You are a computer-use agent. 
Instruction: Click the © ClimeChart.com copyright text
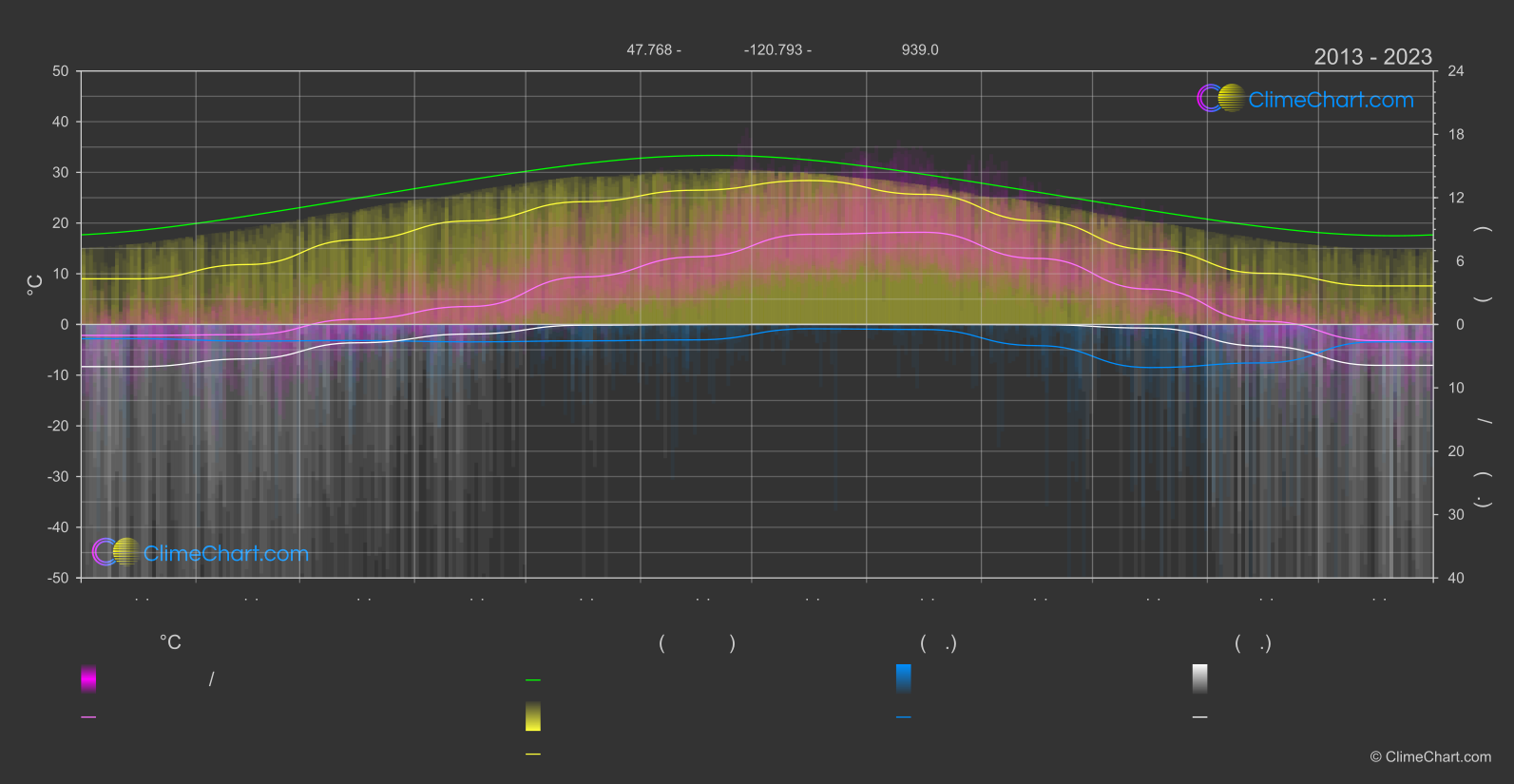pos(1430,756)
